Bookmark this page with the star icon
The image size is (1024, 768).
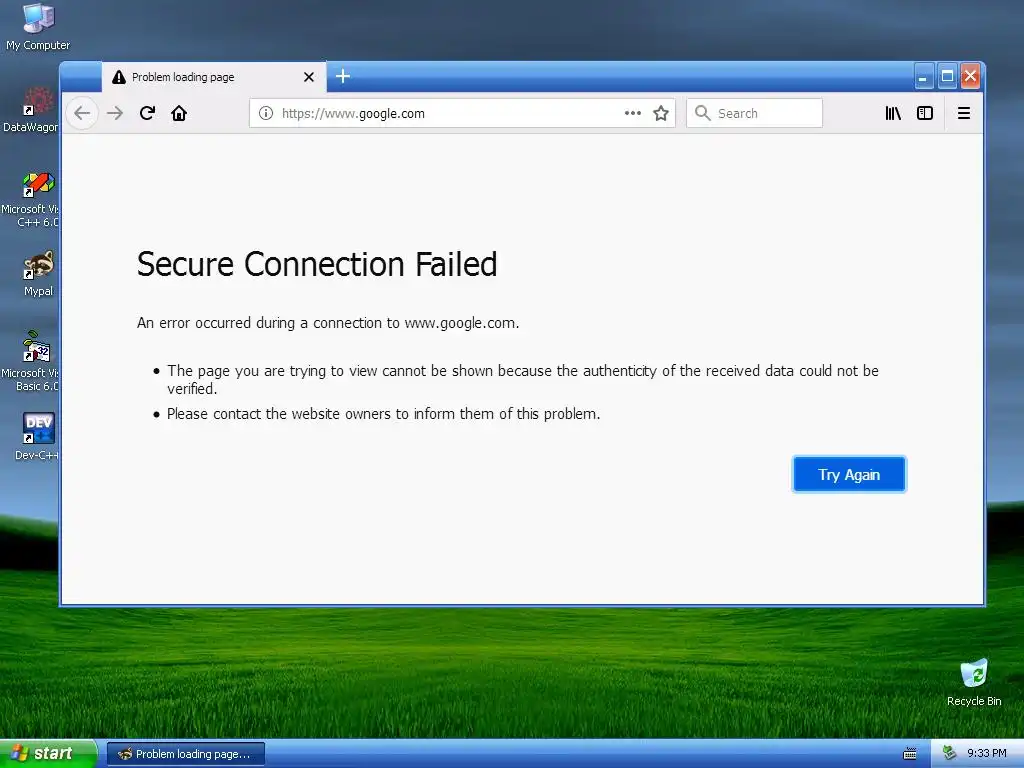pyautogui.click(x=661, y=113)
